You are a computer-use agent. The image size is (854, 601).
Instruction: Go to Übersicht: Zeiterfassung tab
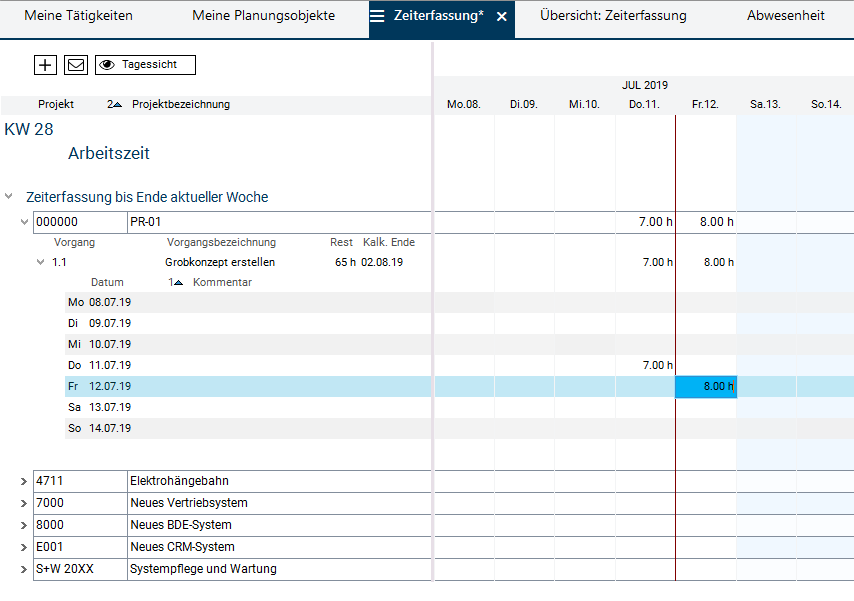613,16
